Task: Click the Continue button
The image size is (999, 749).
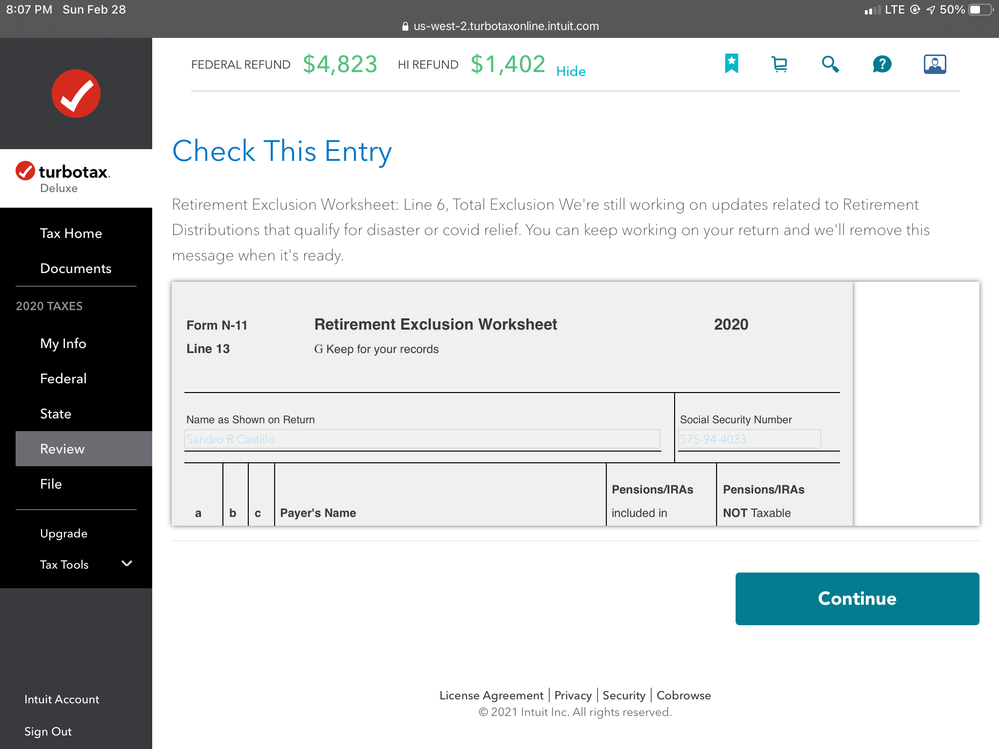Action: click(x=857, y=599)
